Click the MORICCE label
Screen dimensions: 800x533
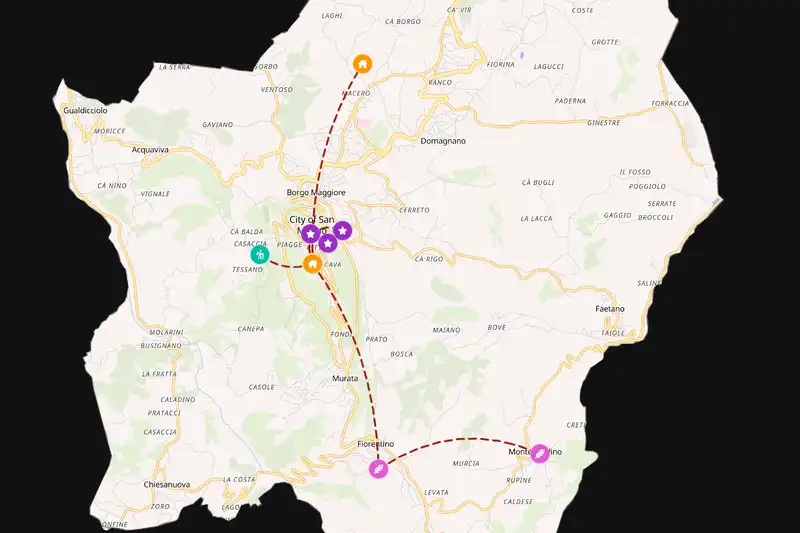coord(109,131)
